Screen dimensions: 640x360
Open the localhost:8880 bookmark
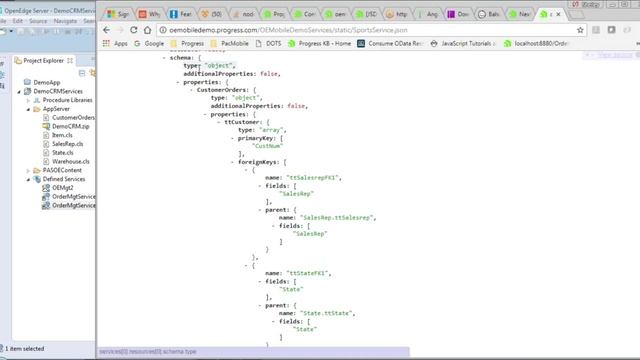[536, 43]
